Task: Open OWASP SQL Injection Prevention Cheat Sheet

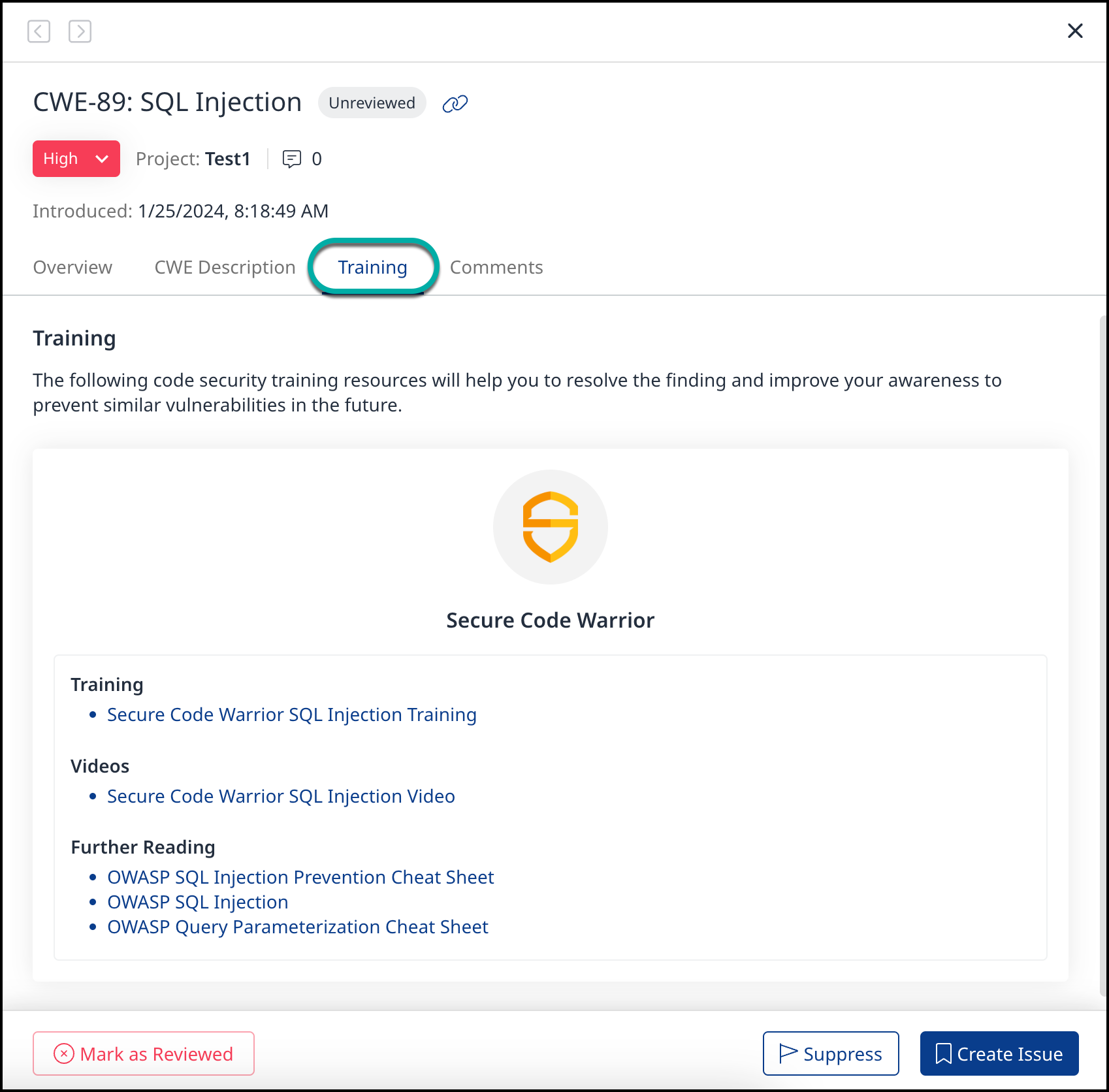Action: [300, 877]
